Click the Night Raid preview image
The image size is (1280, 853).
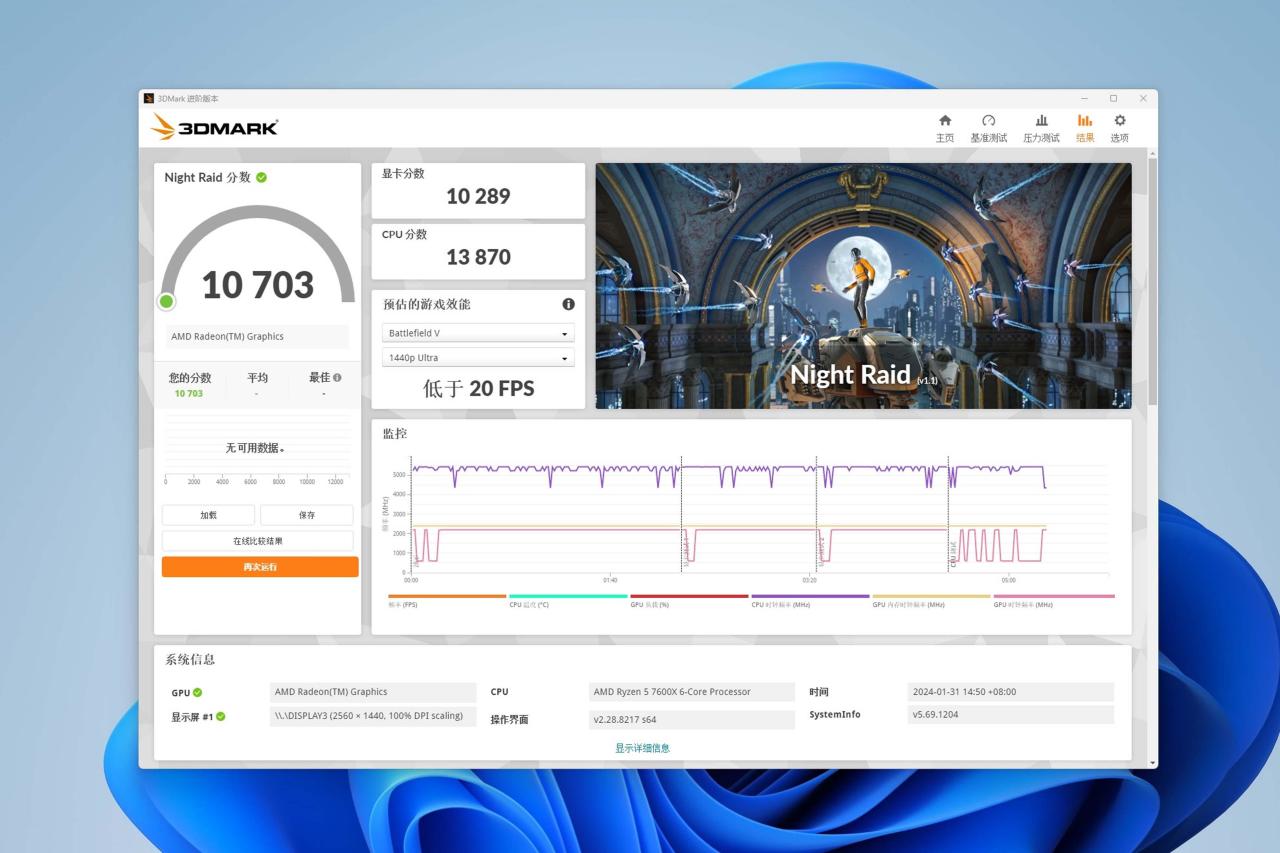tap(863, 286)
